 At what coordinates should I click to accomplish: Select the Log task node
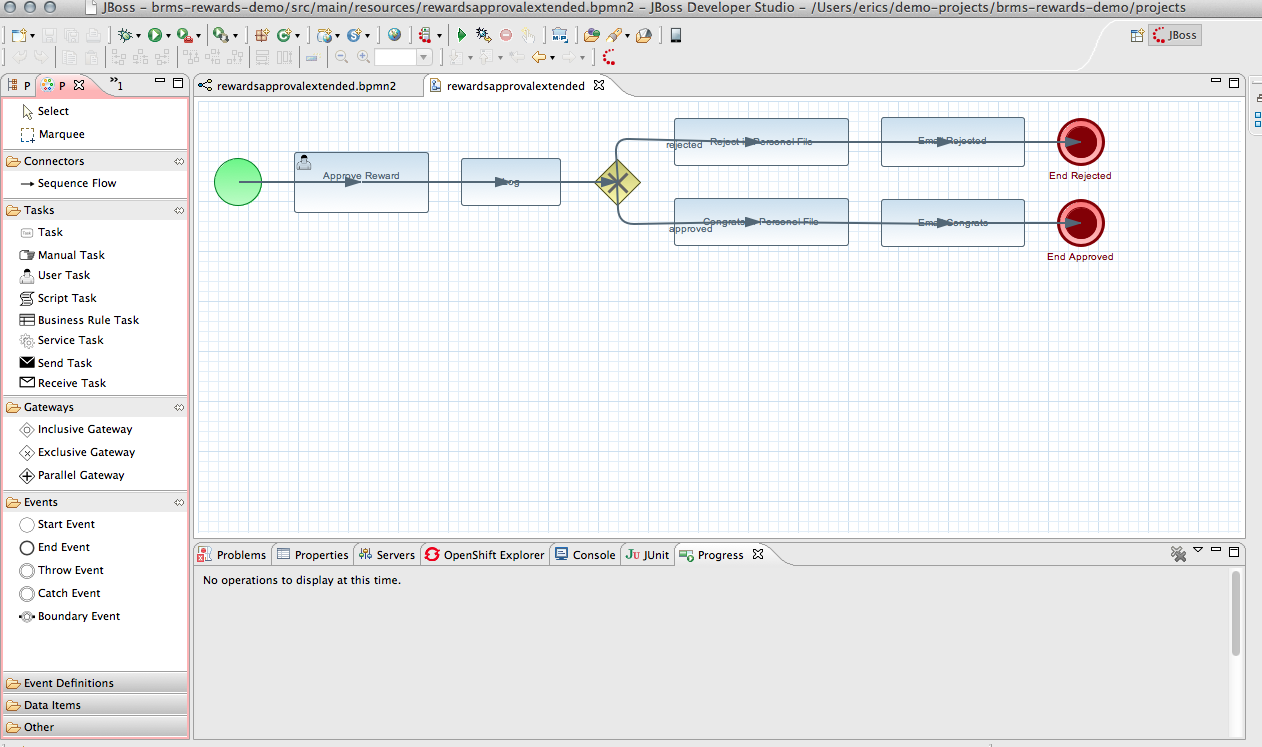pyautogui.click(x=511, y=182)
